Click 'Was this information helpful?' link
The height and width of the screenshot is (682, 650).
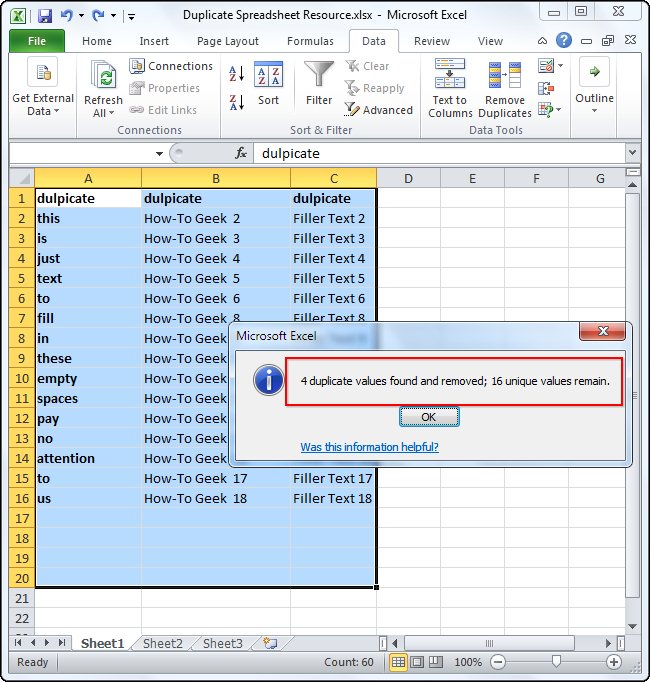369,447
